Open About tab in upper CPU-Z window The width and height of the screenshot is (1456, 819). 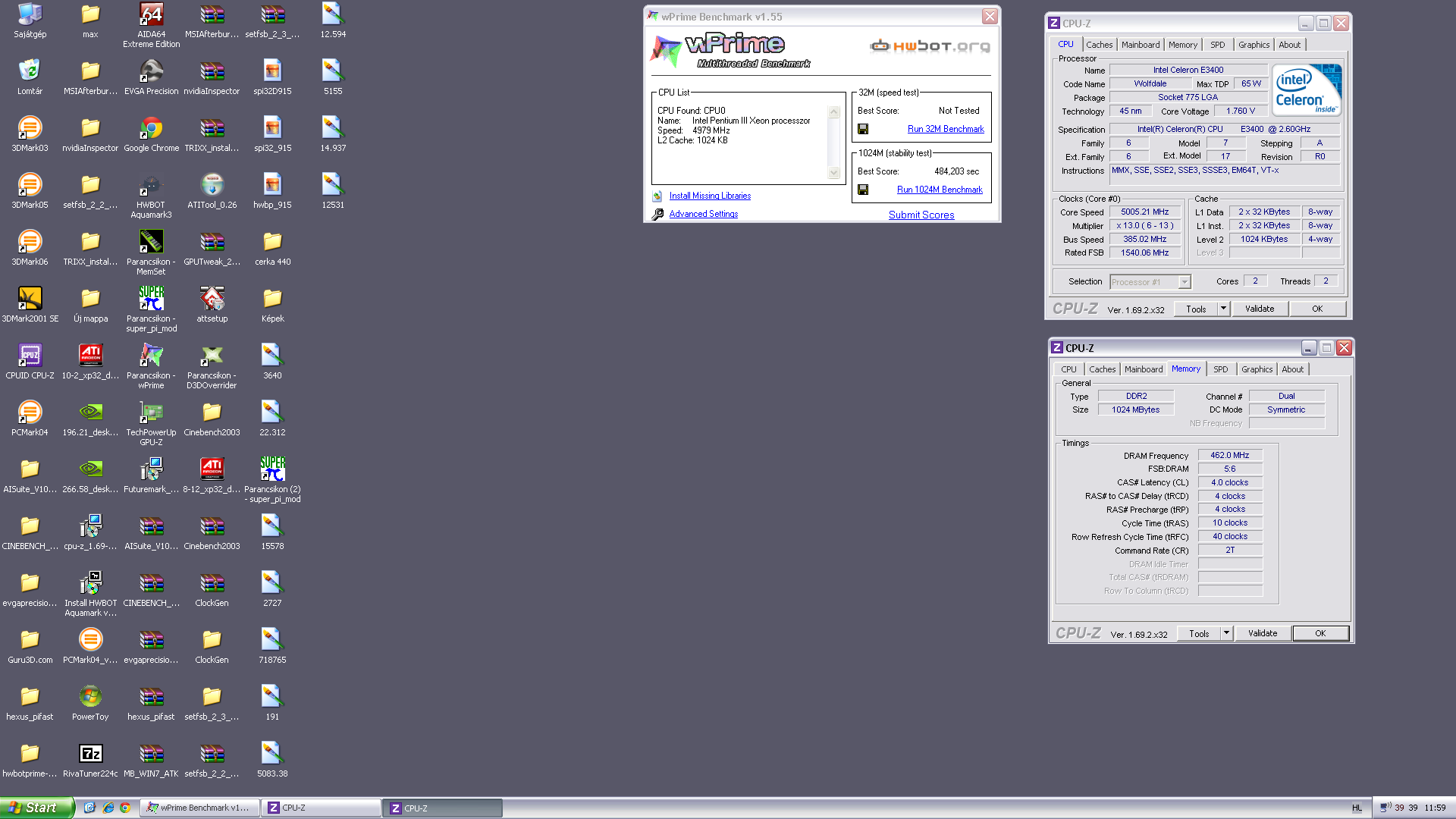click(x=1289, y=45)
